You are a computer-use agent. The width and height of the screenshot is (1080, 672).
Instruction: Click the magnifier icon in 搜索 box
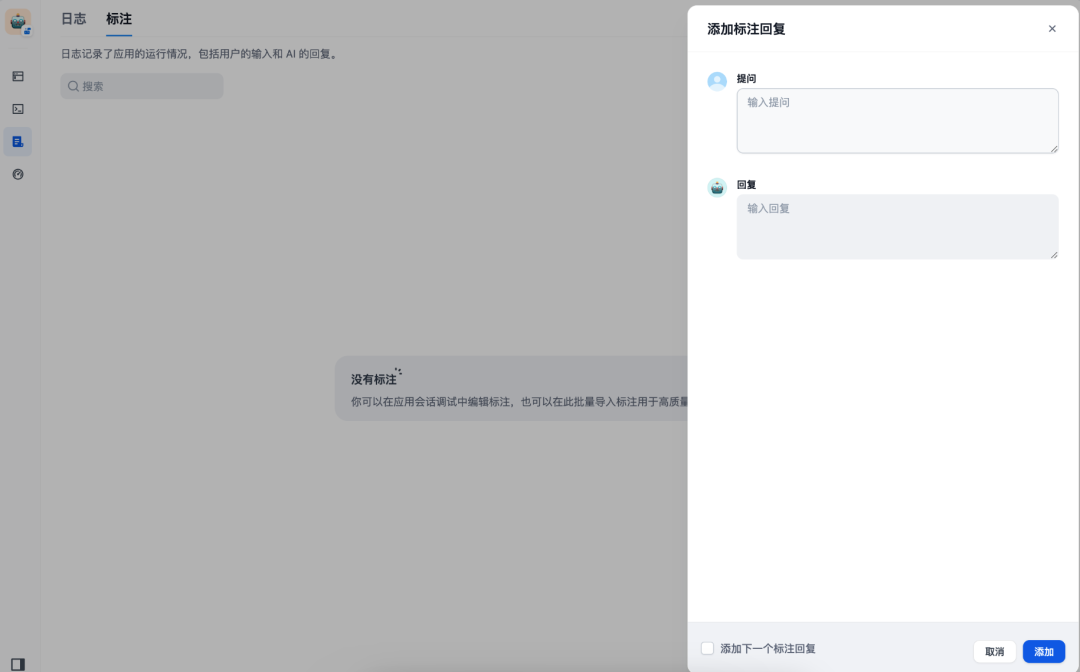73,86
